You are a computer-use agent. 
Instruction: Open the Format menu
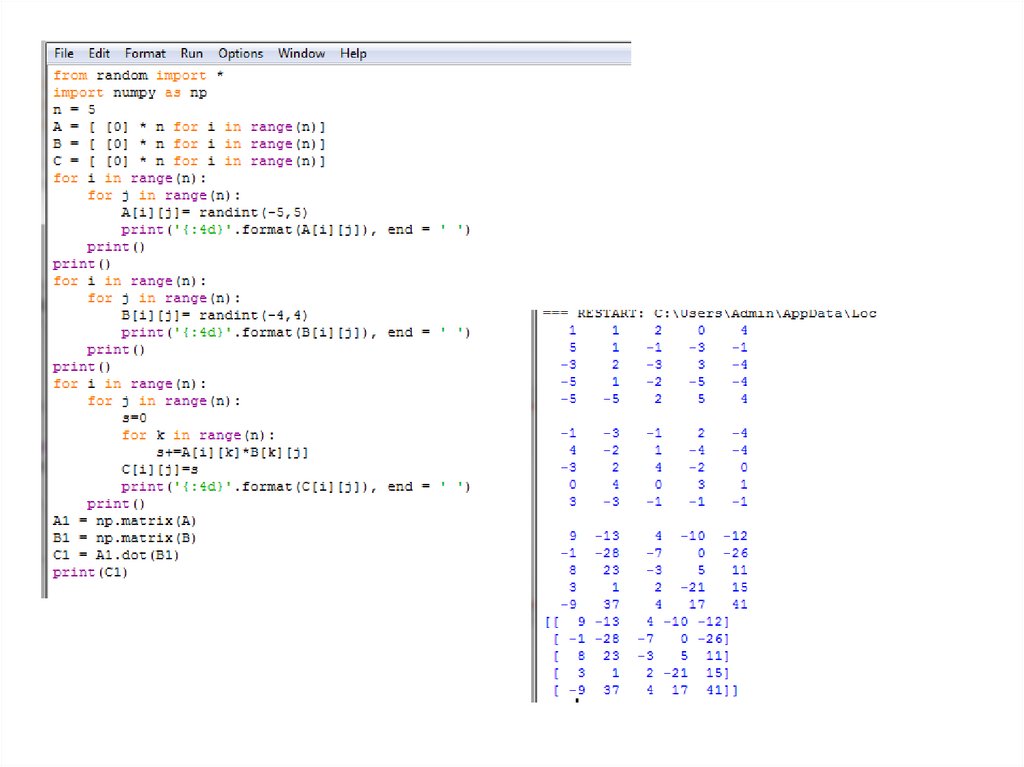[146, 54]
